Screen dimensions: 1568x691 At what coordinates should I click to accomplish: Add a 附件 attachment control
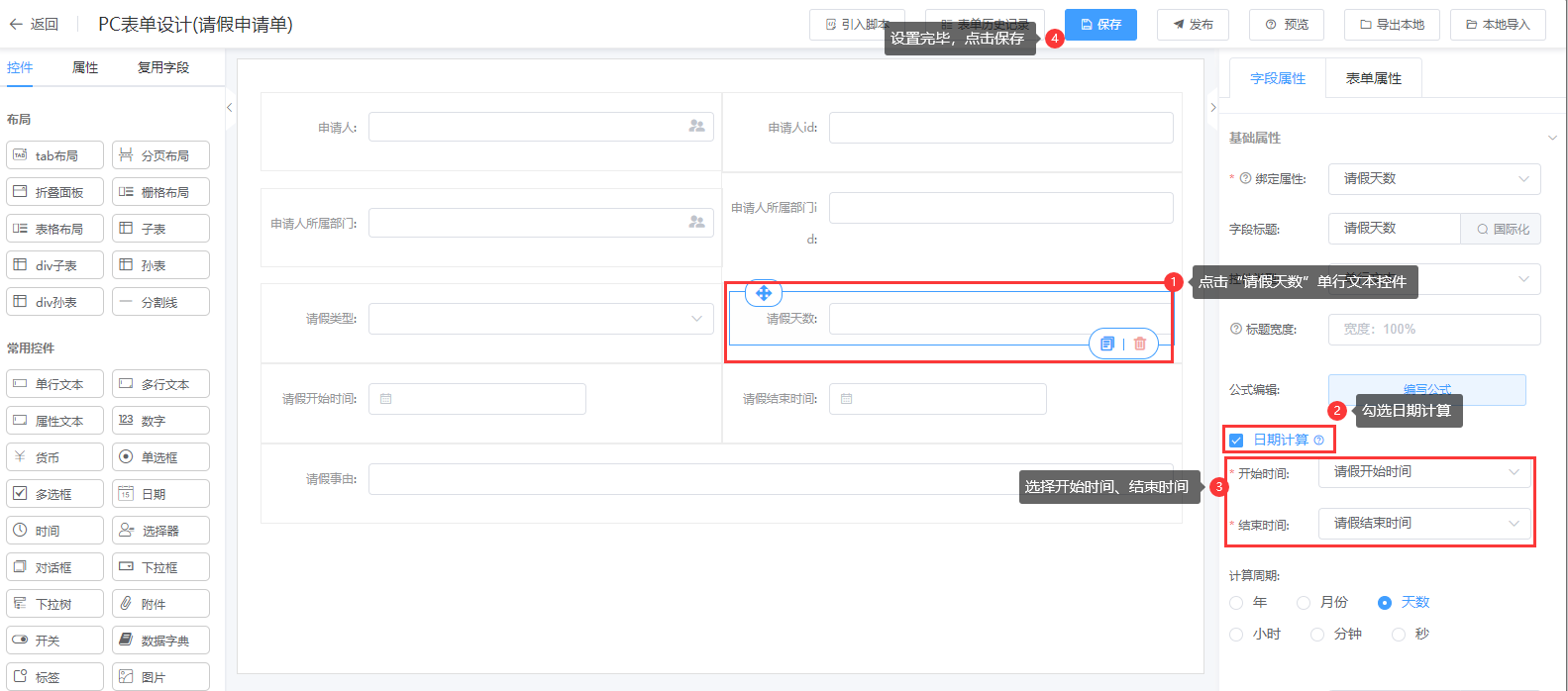[x=160, y=604]
